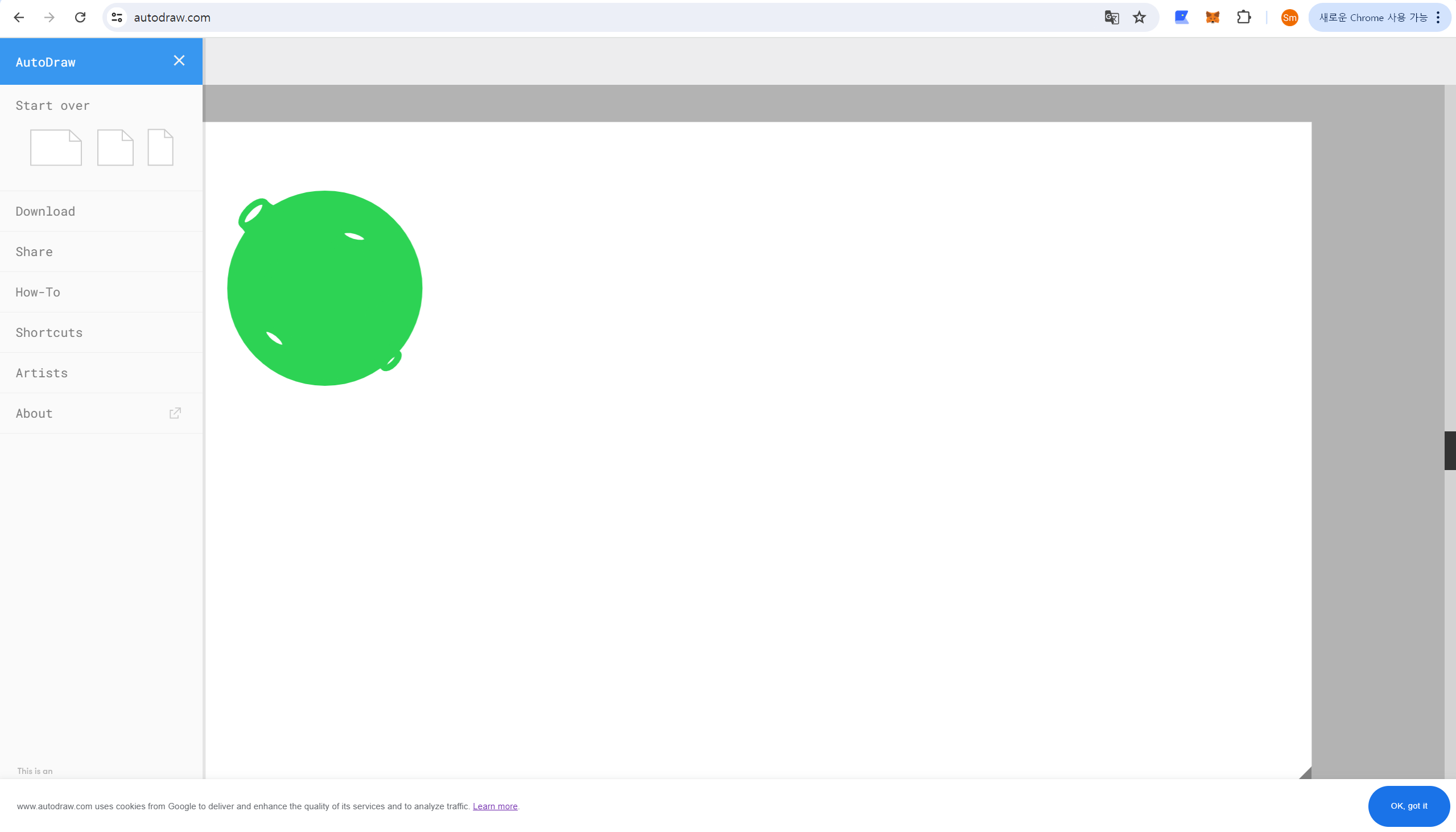
Task: Bookmark this page with star icon
Action: pos(1139,18)
